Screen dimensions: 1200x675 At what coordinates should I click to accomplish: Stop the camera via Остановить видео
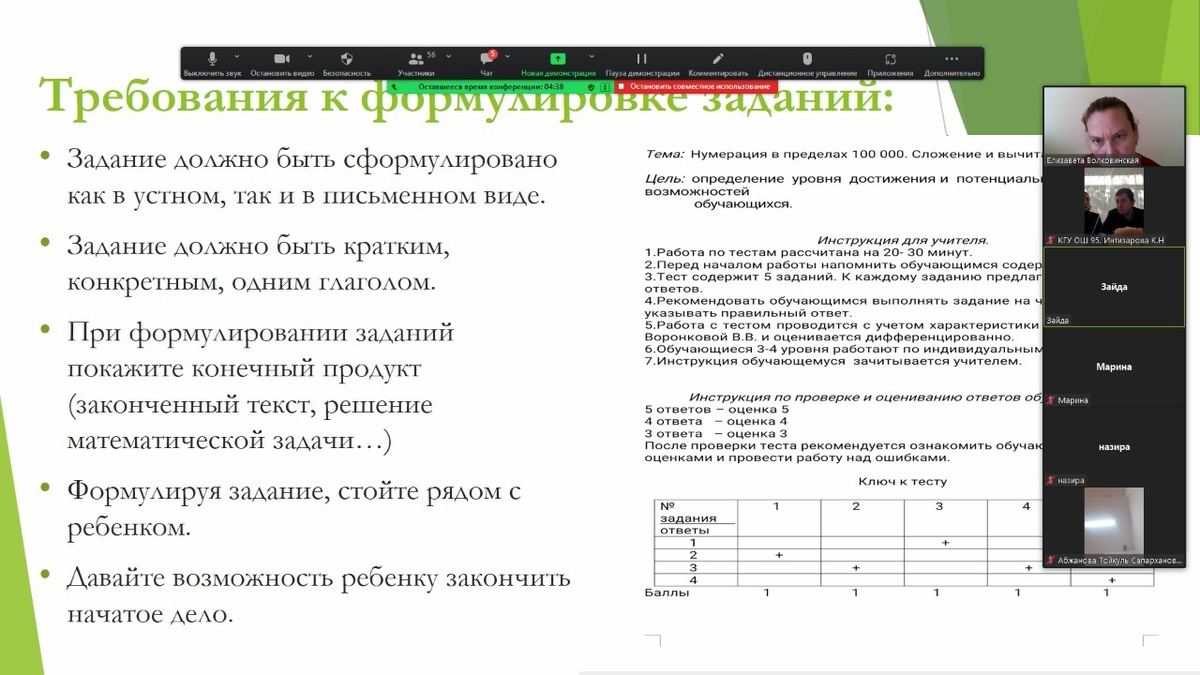pos(282,60)
